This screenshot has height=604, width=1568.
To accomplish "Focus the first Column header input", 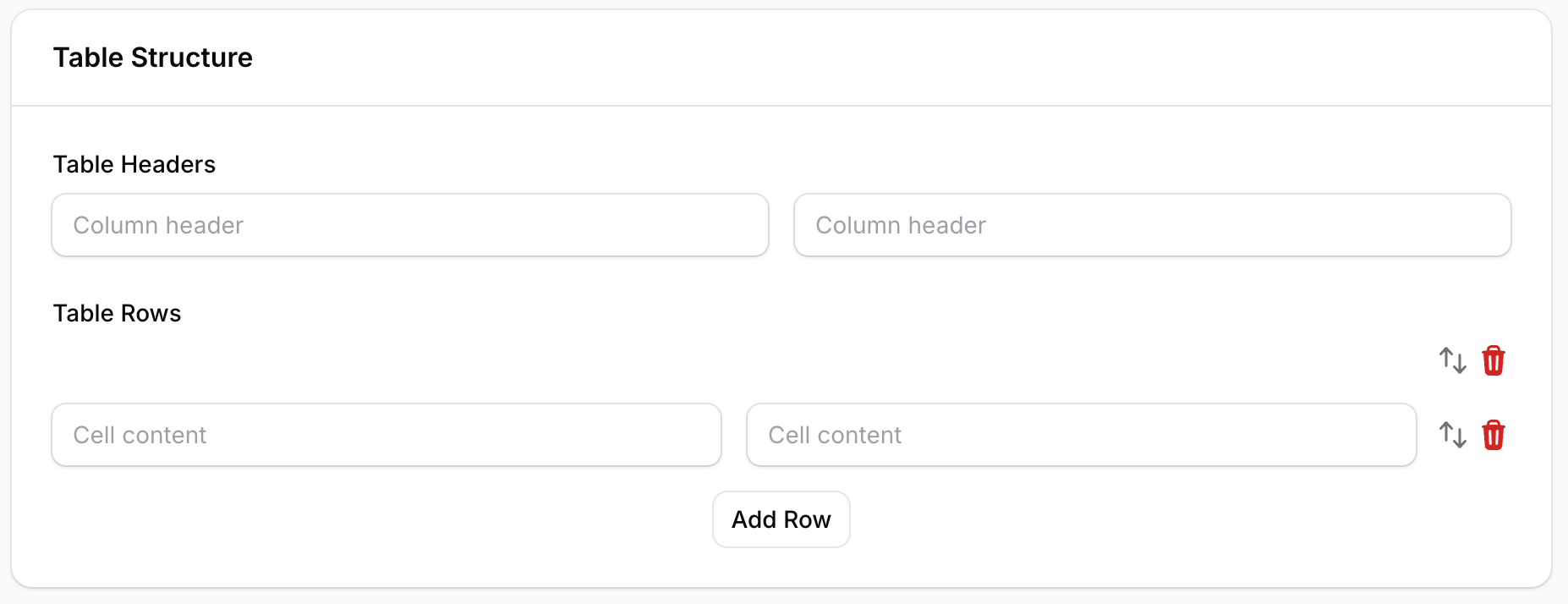I will point(410,225).
